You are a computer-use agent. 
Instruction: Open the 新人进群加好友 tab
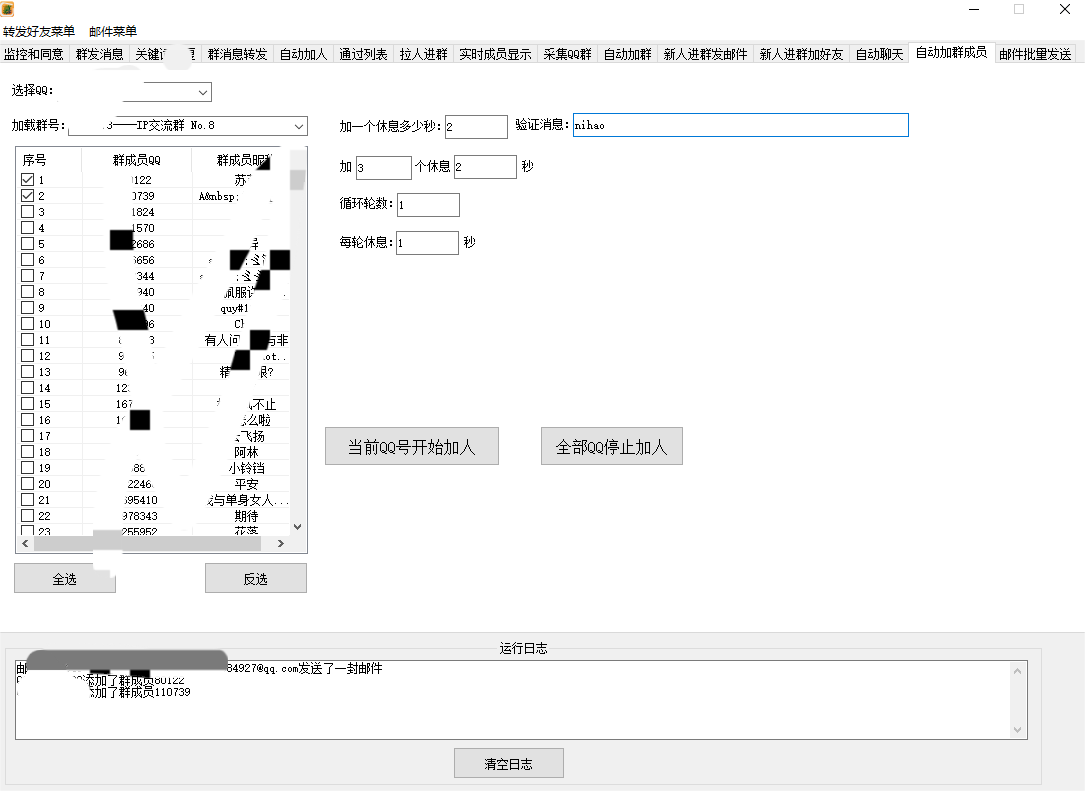coord(801,54)
